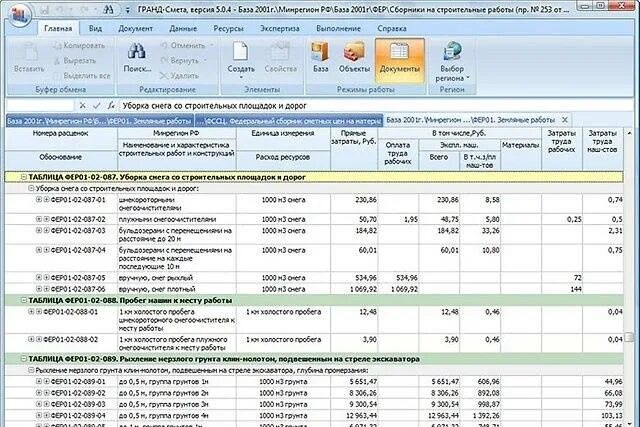Open Поиск binoculars search tool
The image size is (640, 427).
(137, 58)
